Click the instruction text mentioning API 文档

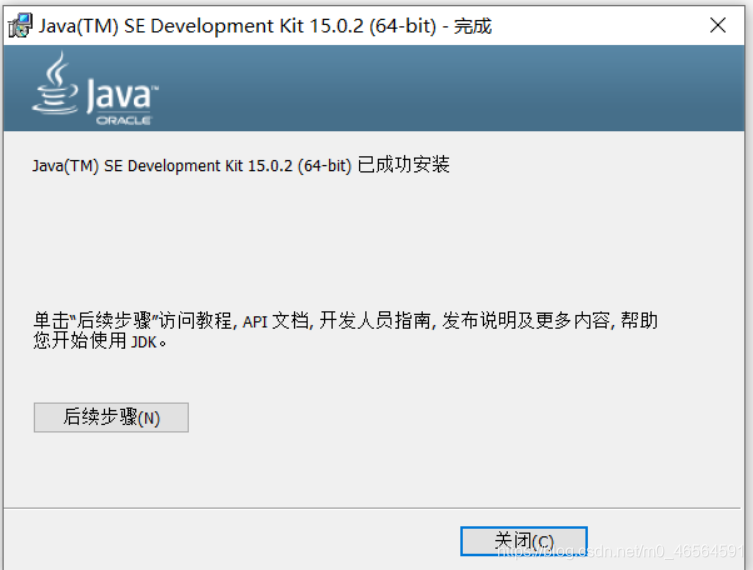[x=345, y=330]
